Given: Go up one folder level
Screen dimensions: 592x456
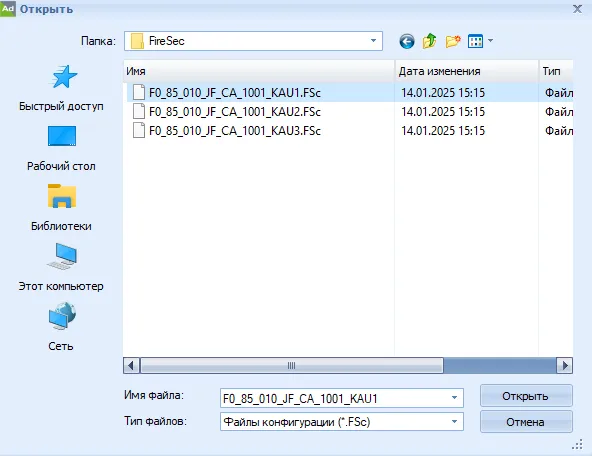Looking at the screenshot, I should [429, 41].
